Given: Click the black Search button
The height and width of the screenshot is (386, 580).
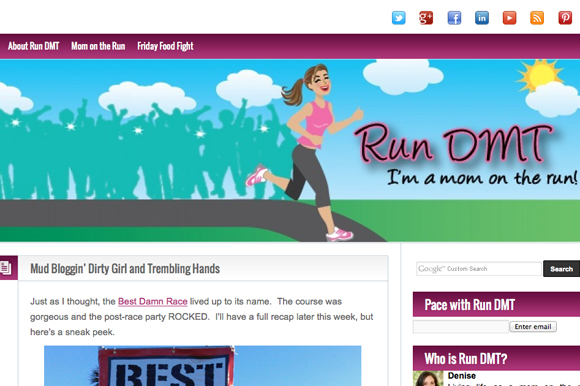Looking at the screenshot, I should pyautogui.click(x=562, y=269).
